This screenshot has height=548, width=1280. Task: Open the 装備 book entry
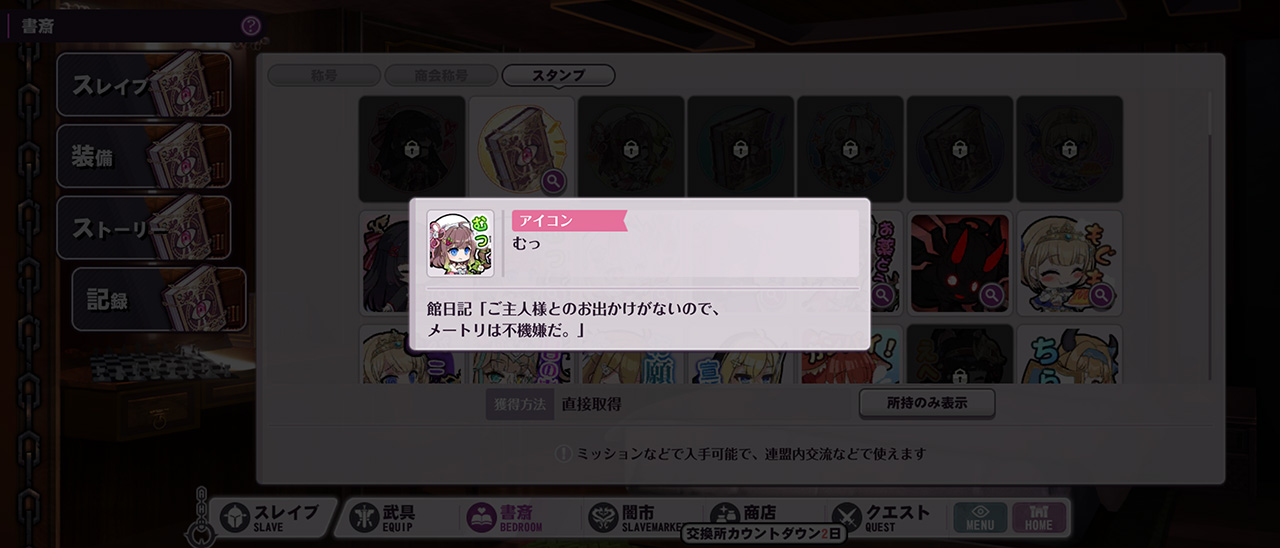point(144,156)
